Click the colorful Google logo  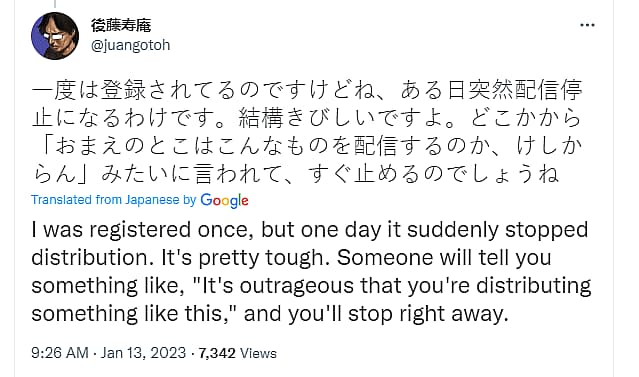point(225,200)
